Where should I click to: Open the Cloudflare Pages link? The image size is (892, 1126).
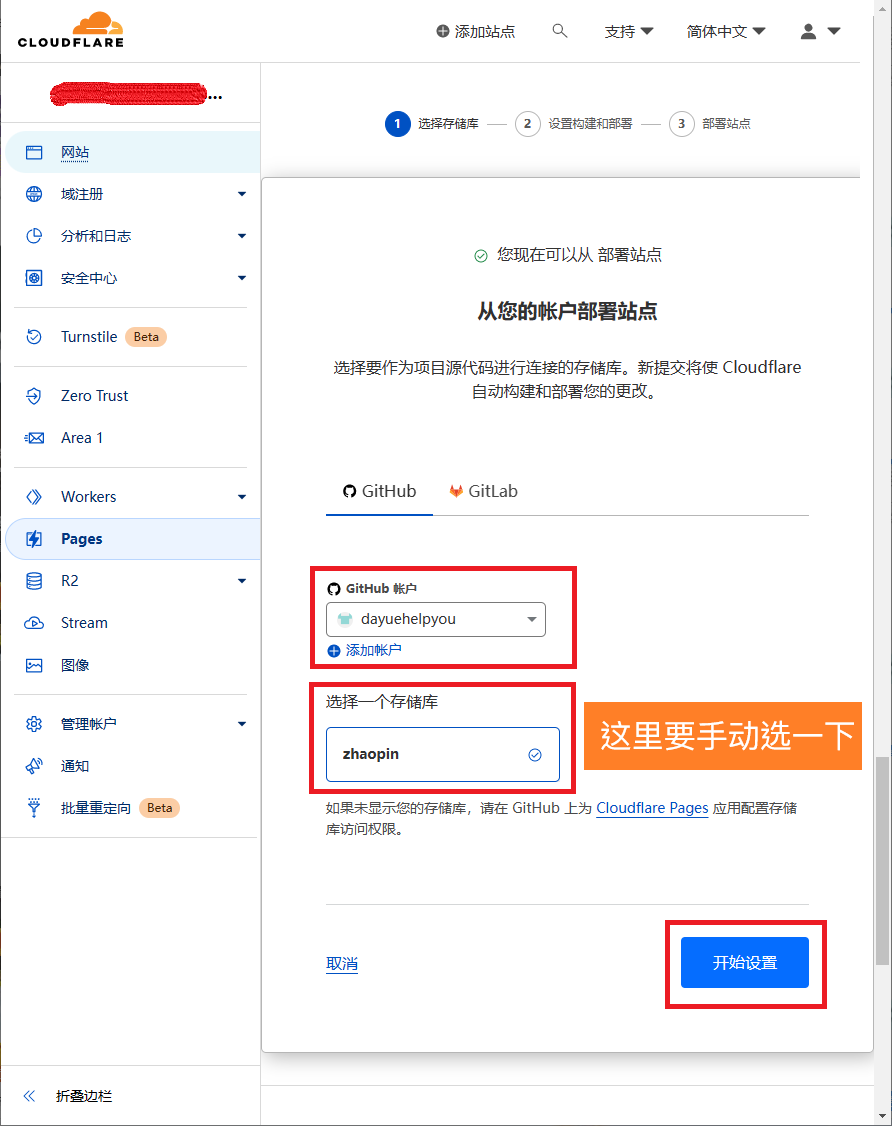click(x=652, y=808)
